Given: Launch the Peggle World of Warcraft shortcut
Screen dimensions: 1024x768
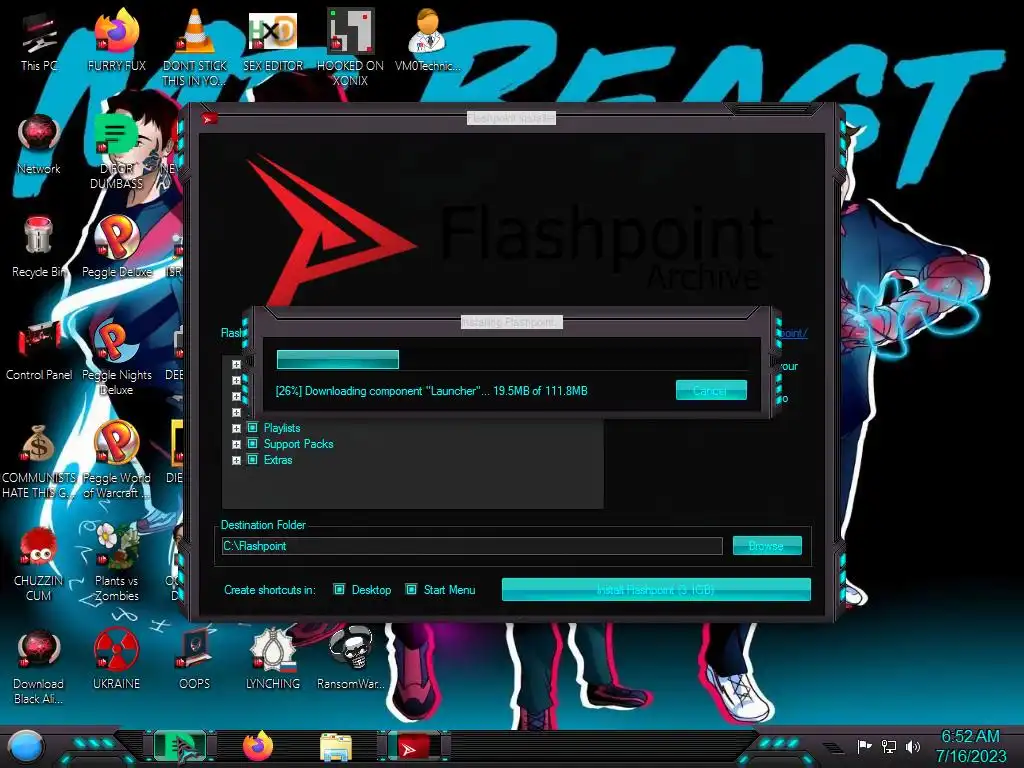Looking at the screenshot, I should [116, 460].
